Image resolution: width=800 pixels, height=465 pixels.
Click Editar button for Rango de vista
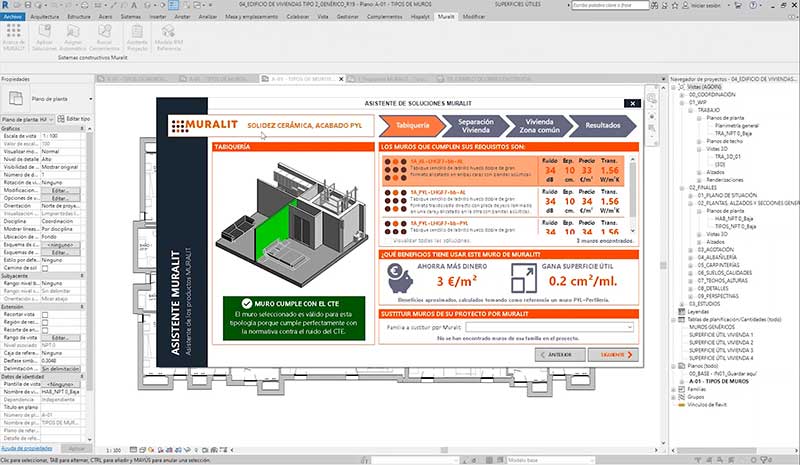tap(60, 338)
